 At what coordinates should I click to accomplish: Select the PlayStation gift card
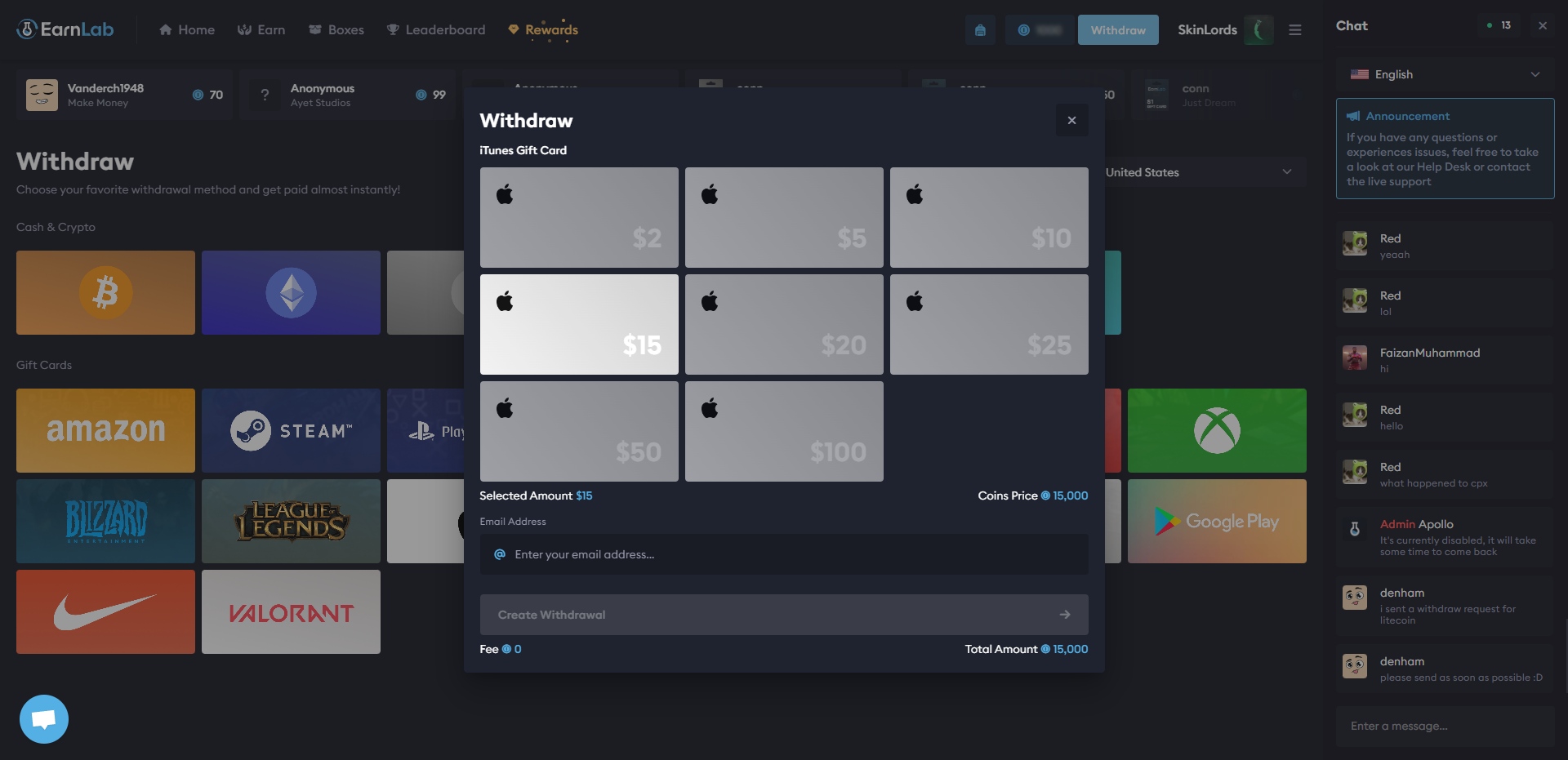point(425,430)
